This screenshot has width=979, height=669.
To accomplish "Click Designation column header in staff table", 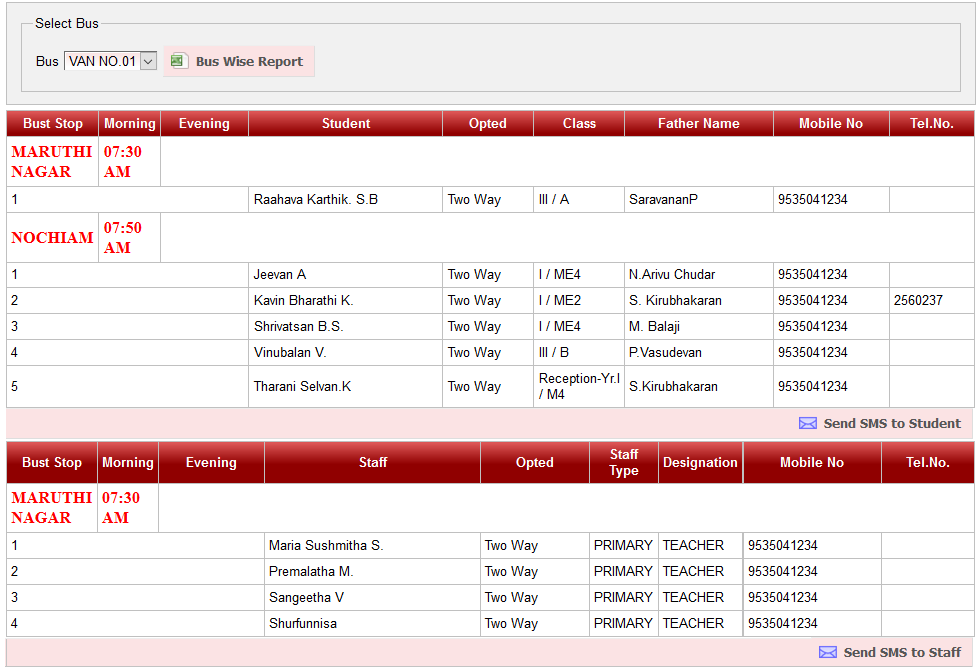I will [x=700, y=462].
